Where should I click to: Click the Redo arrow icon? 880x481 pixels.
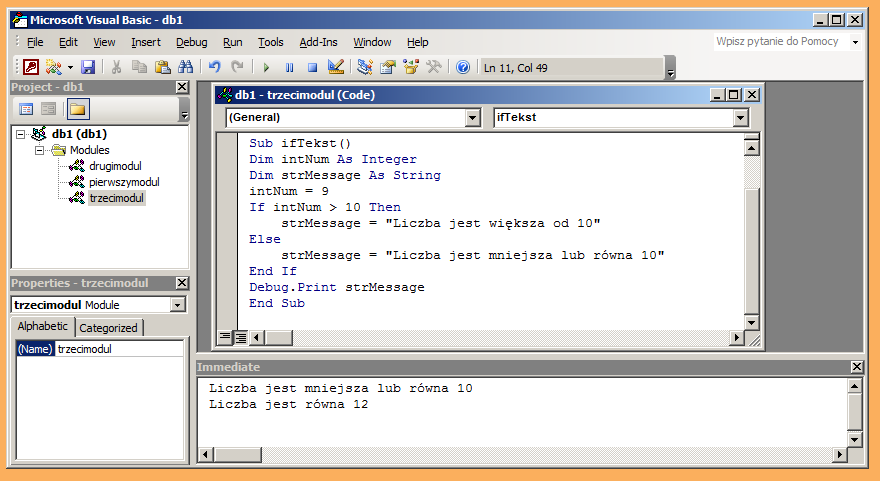[237, 67]
